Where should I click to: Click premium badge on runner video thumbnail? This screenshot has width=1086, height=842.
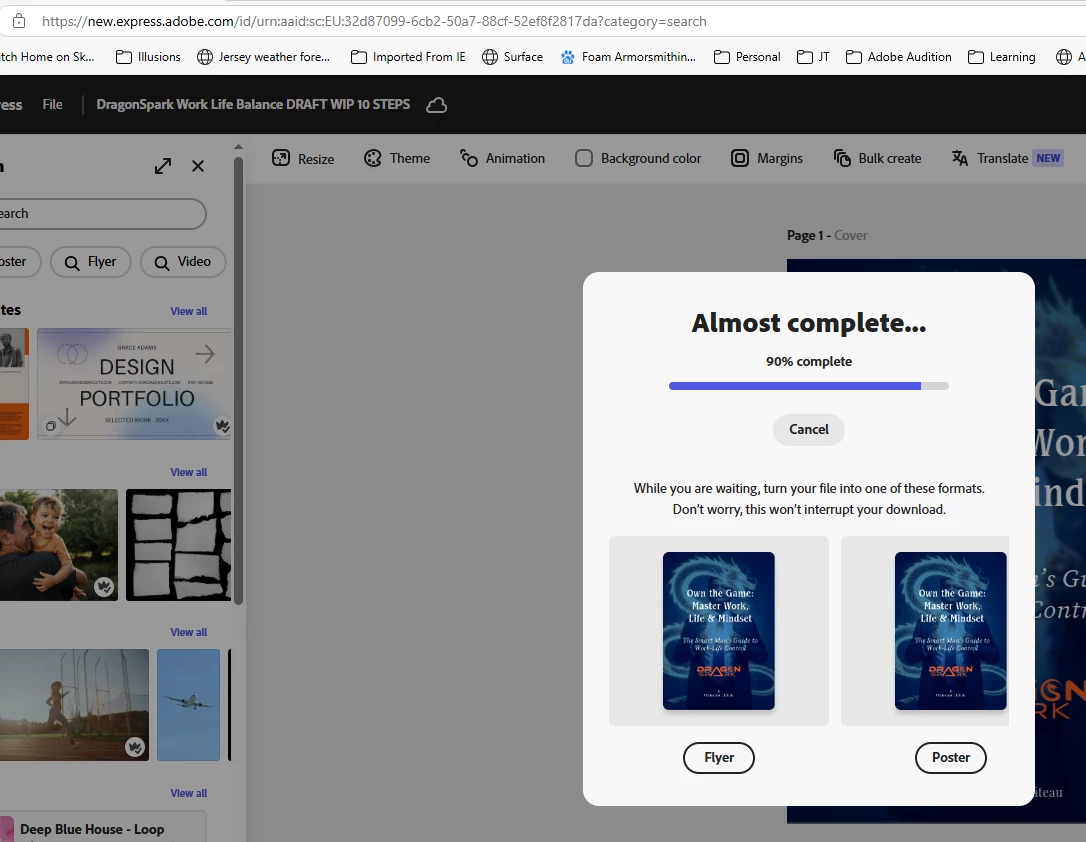[x=135, y=747]
